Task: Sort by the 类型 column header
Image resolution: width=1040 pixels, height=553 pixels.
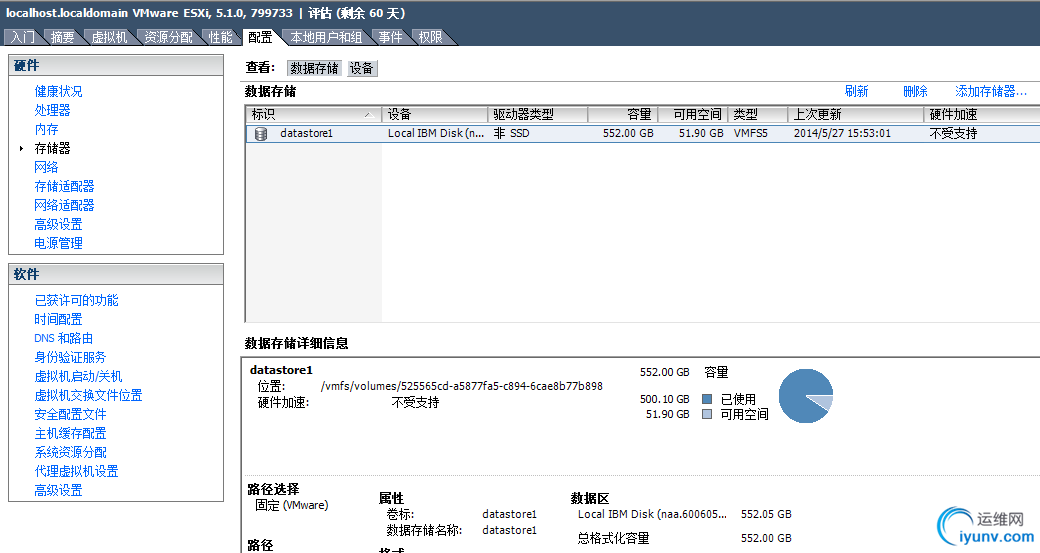Action: (758, 115)
